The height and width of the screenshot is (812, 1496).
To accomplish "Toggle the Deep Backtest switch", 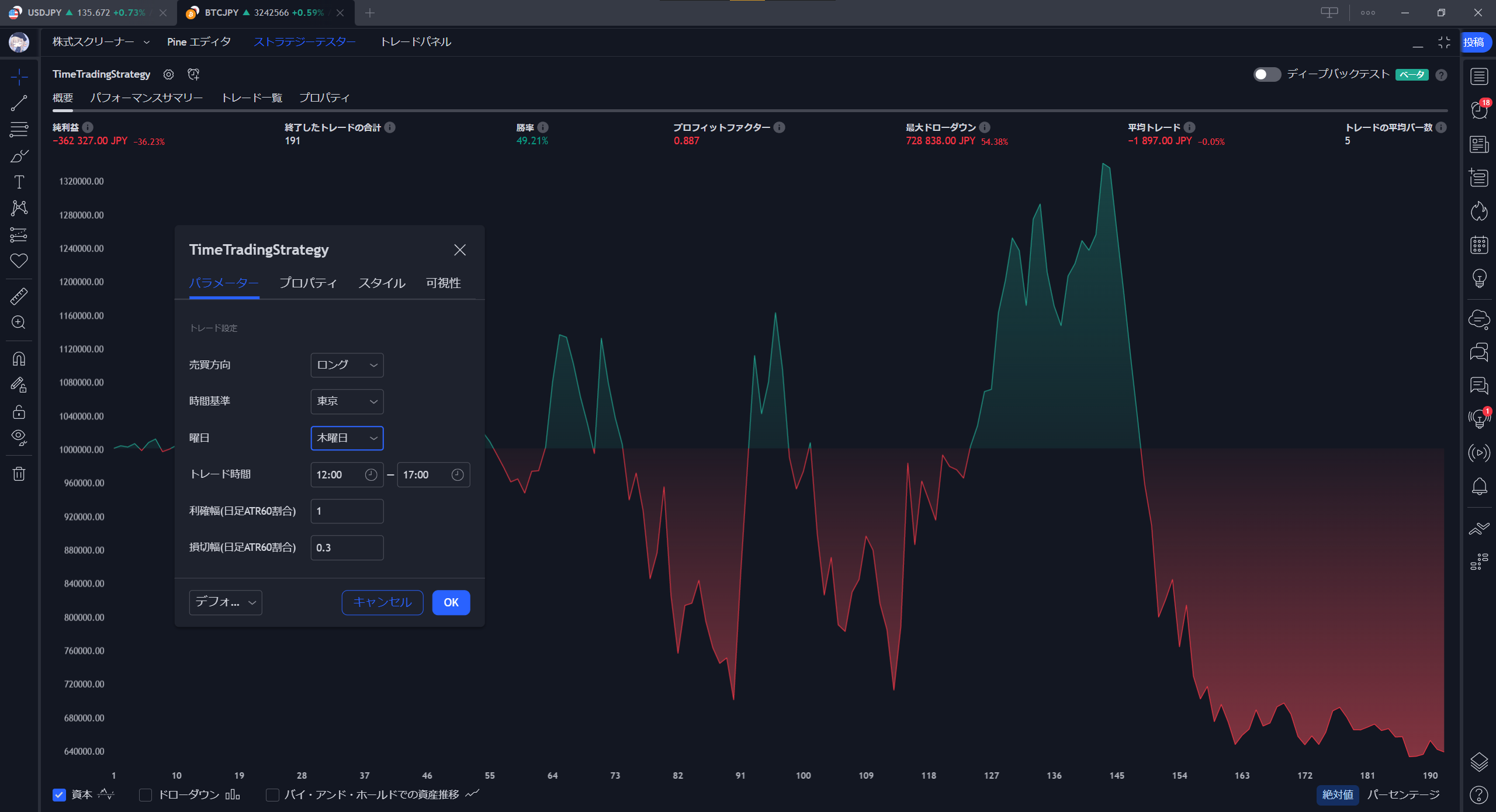I will (1266, 74).
